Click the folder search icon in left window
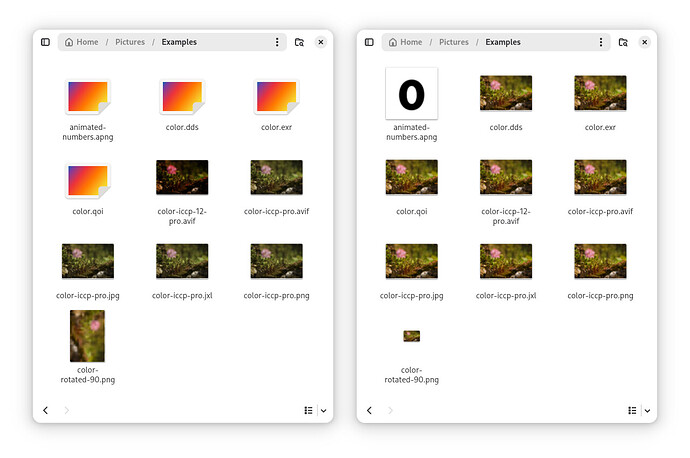This screenshot has height=458, width=690. tap(299, 42)
